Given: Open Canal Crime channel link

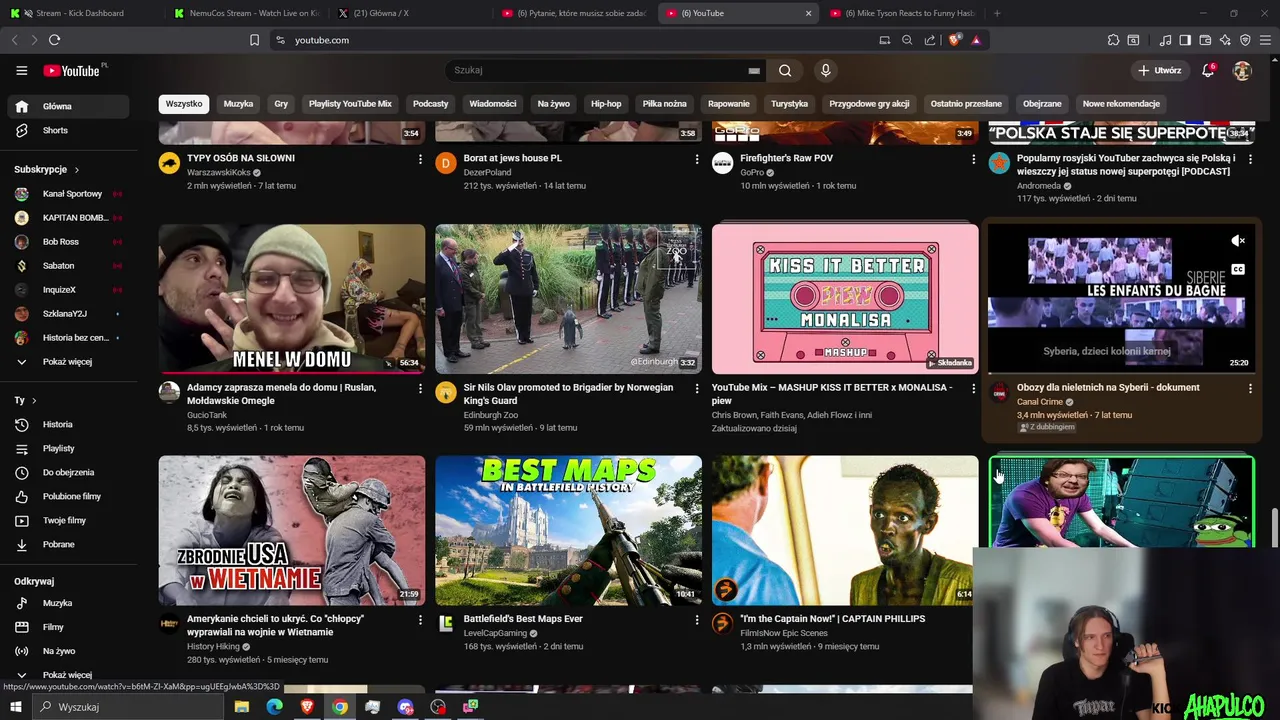Looking at the screenshot, I should click(1040, 402).
